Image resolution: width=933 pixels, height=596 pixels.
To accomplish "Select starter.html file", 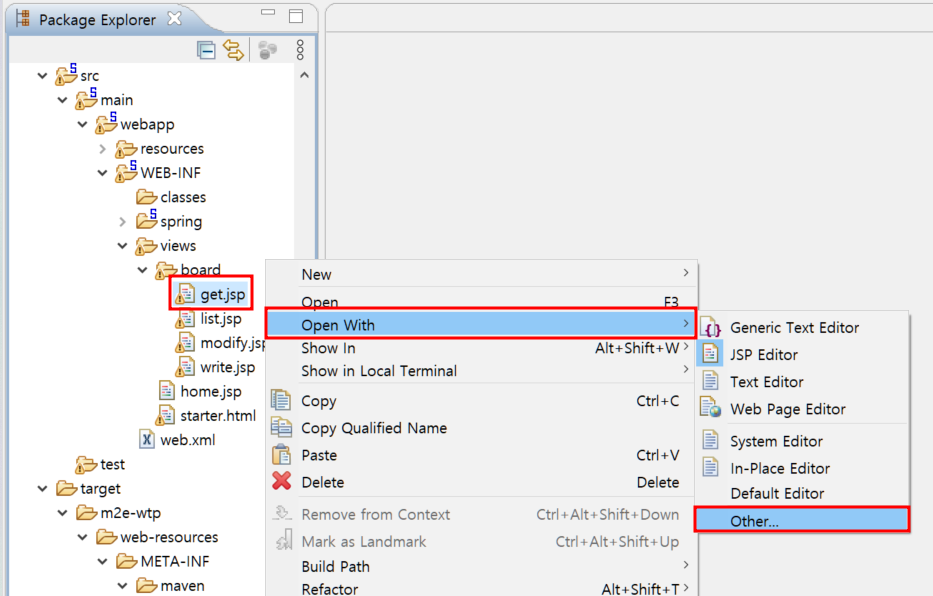I will (218, 416).
